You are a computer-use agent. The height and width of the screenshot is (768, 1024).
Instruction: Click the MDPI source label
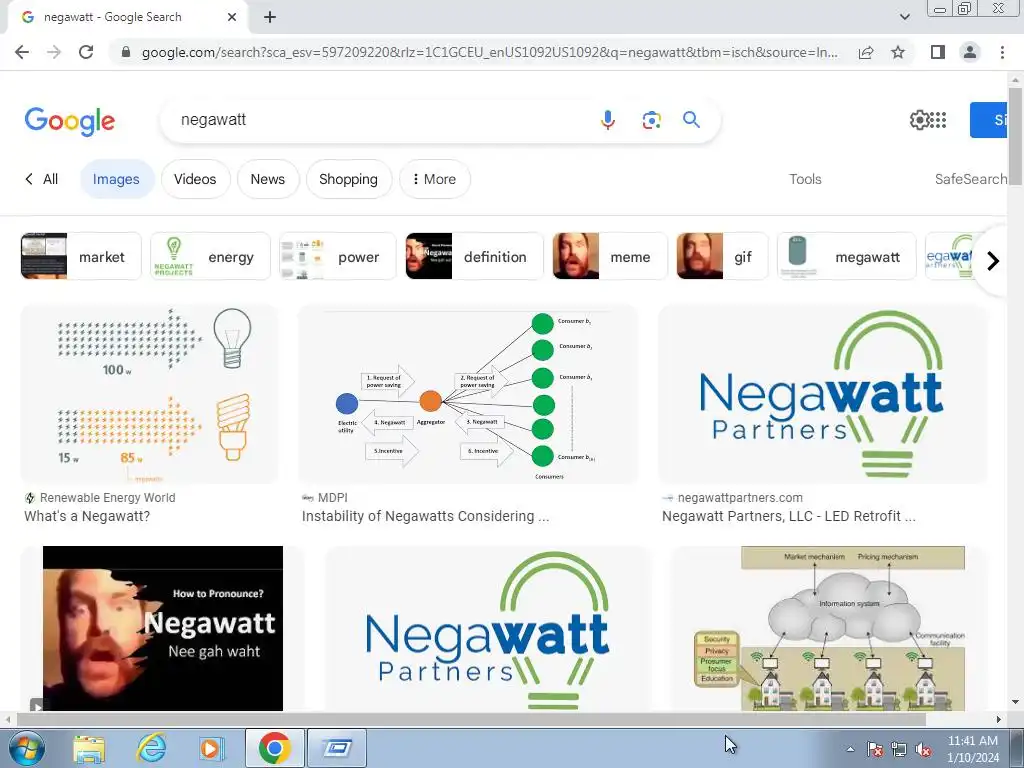(332, 498)
